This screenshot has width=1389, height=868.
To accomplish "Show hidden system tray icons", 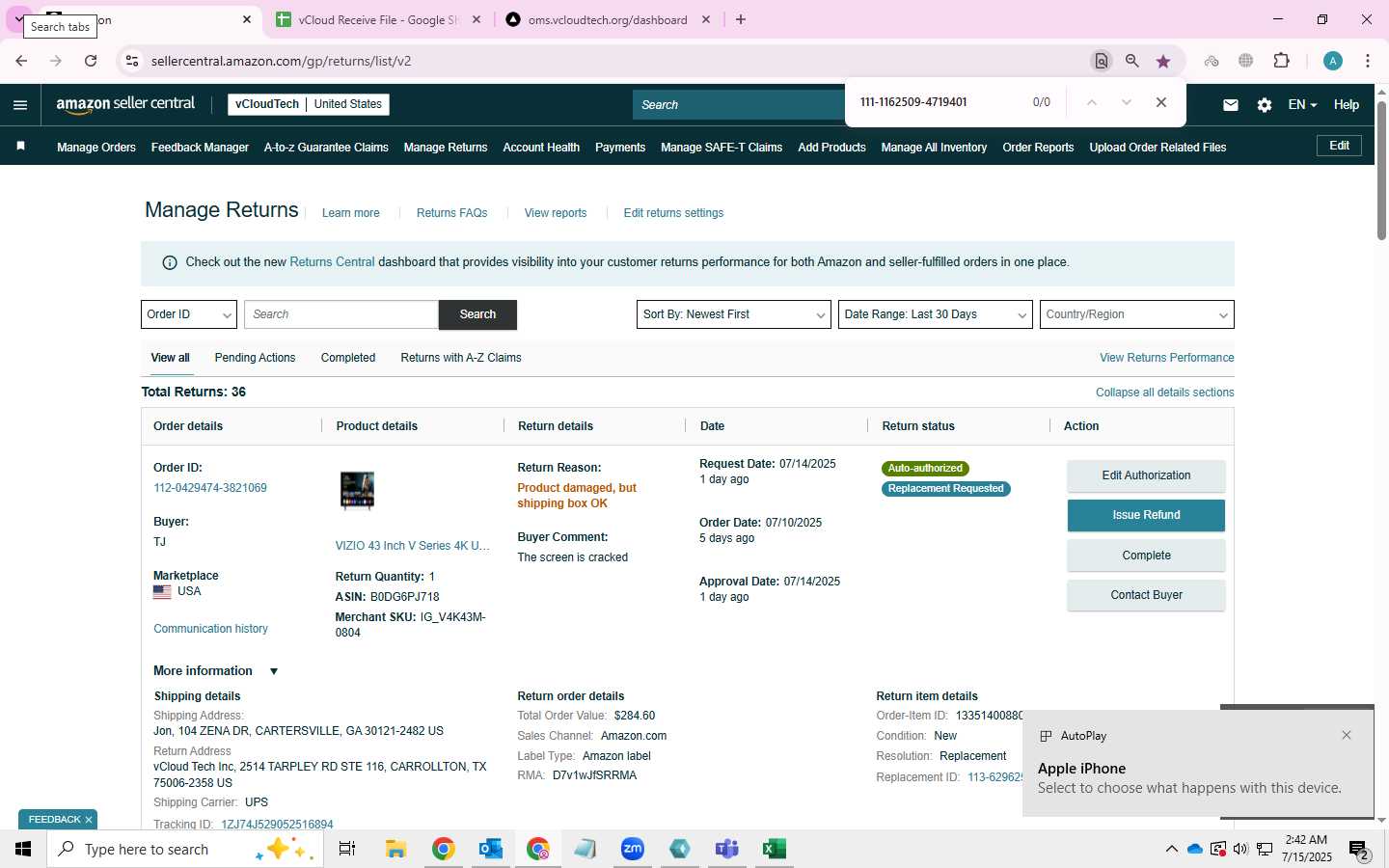I will (1171, 849).
